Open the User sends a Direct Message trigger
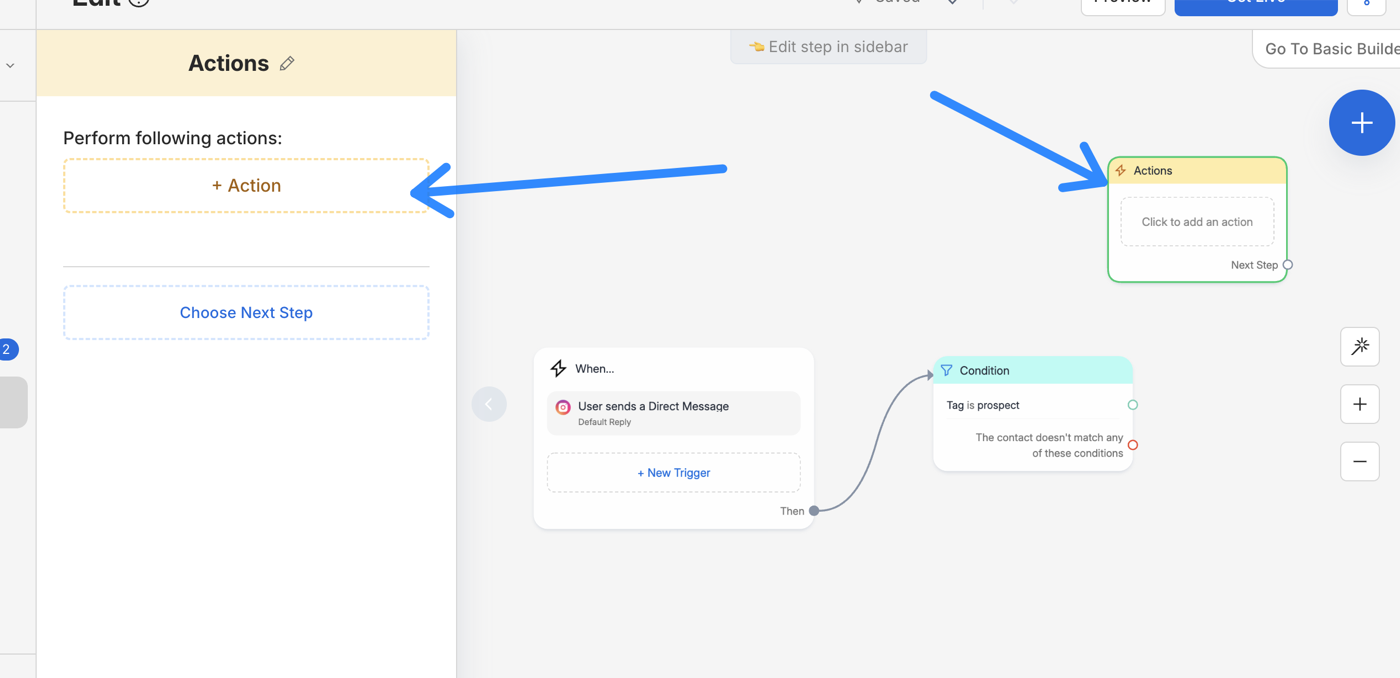The height and width of the screenshot is (678, 1400). (x=674, y=413)
